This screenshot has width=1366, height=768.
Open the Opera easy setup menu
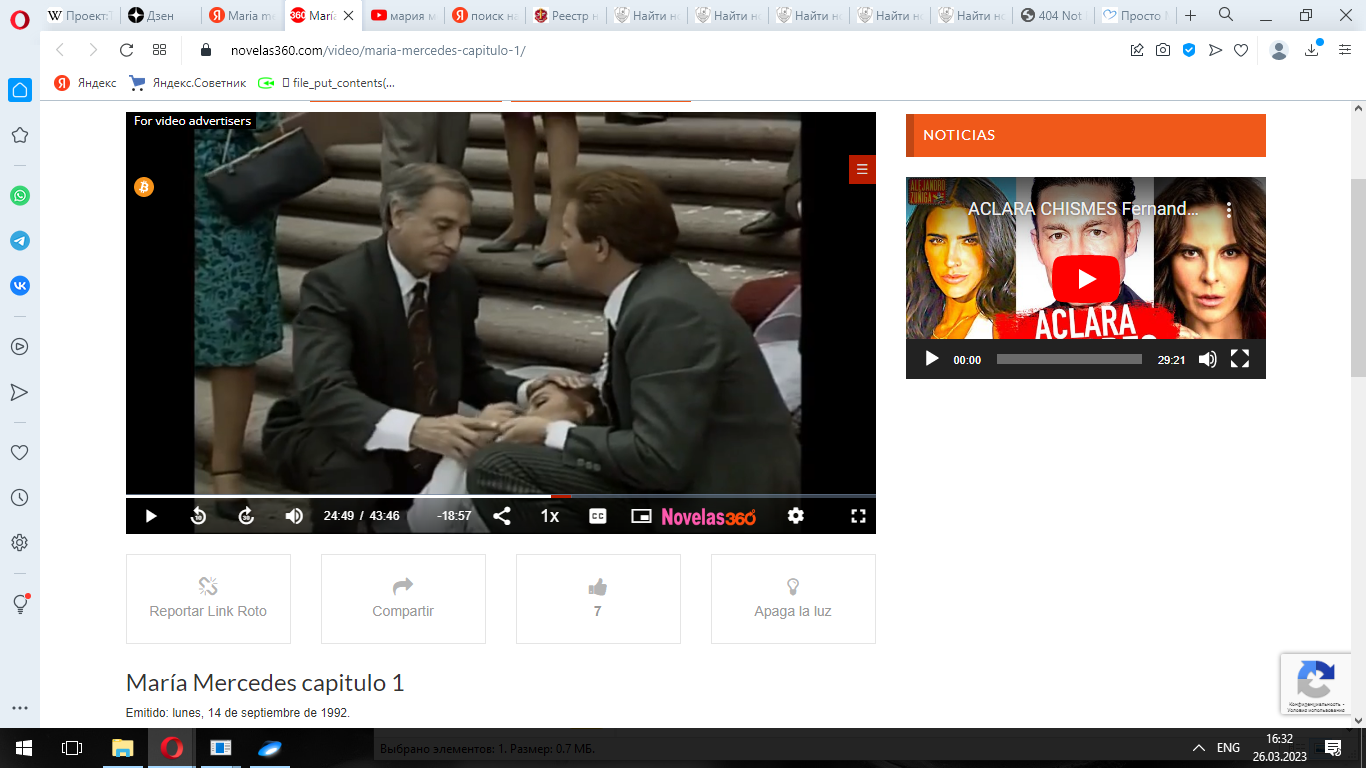pyautogui.click(x=1345, y=50)
